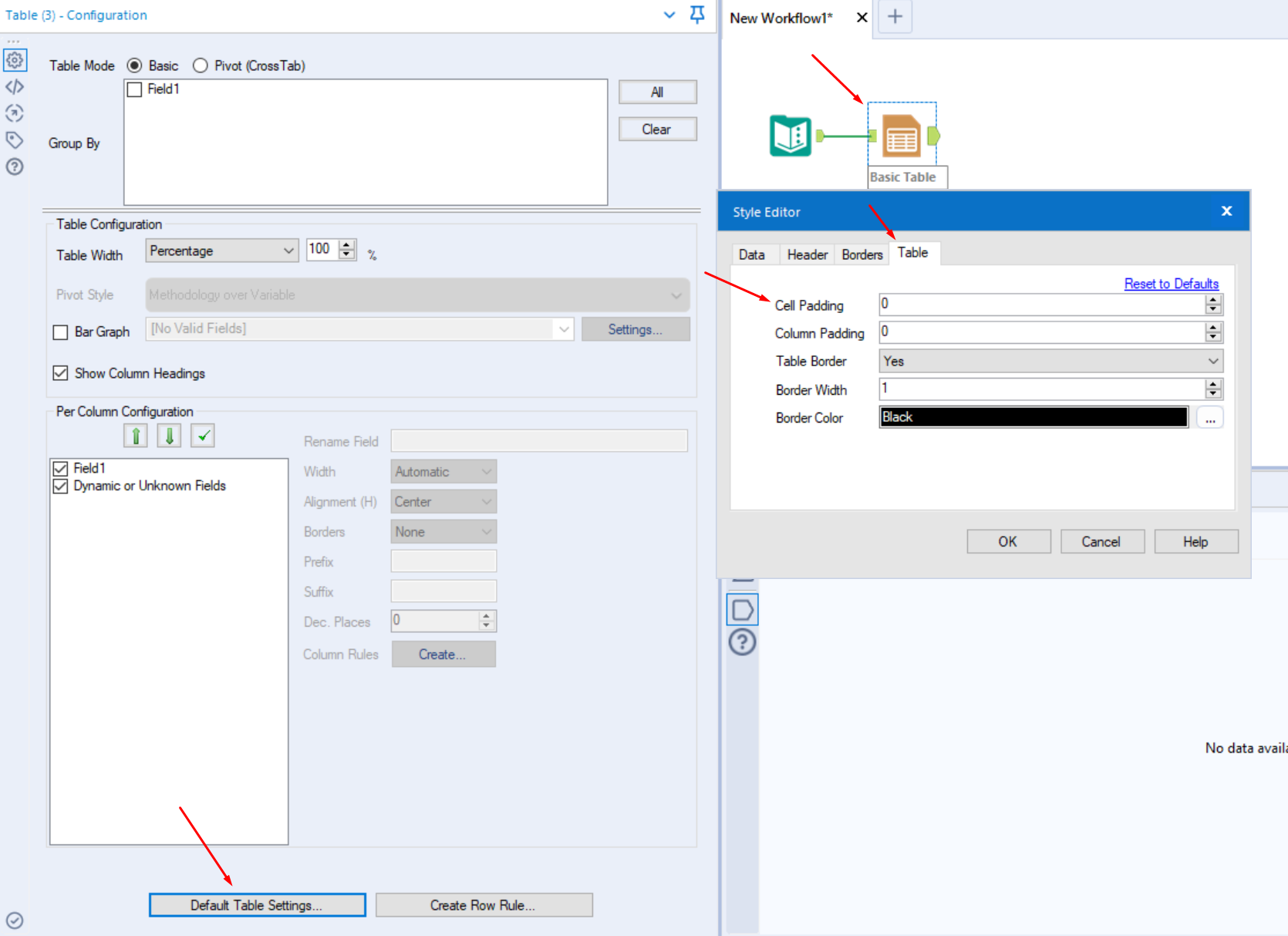
Task: Click the run arrow icon in left sidebar
Action: coord(15,113)
